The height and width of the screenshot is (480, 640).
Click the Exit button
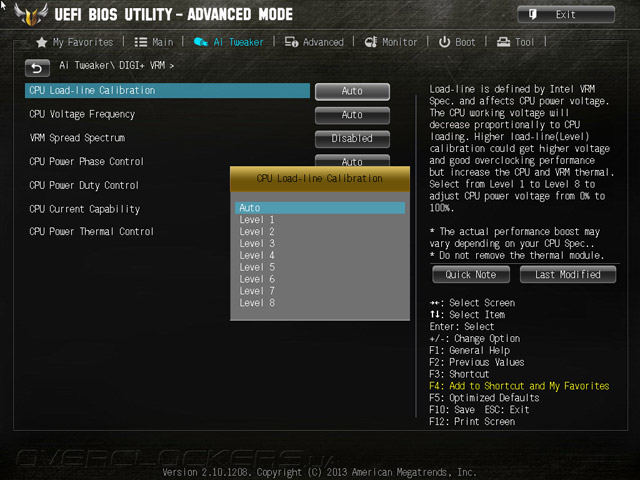[x=566, y=15]
